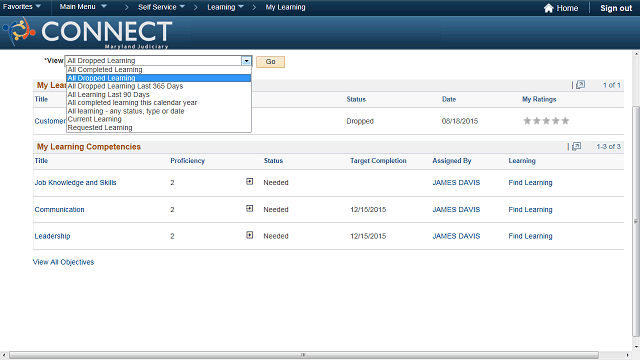Click Find Learning for Leadership
This screenshot has height=360, width=640.
[x=530, y=236]
